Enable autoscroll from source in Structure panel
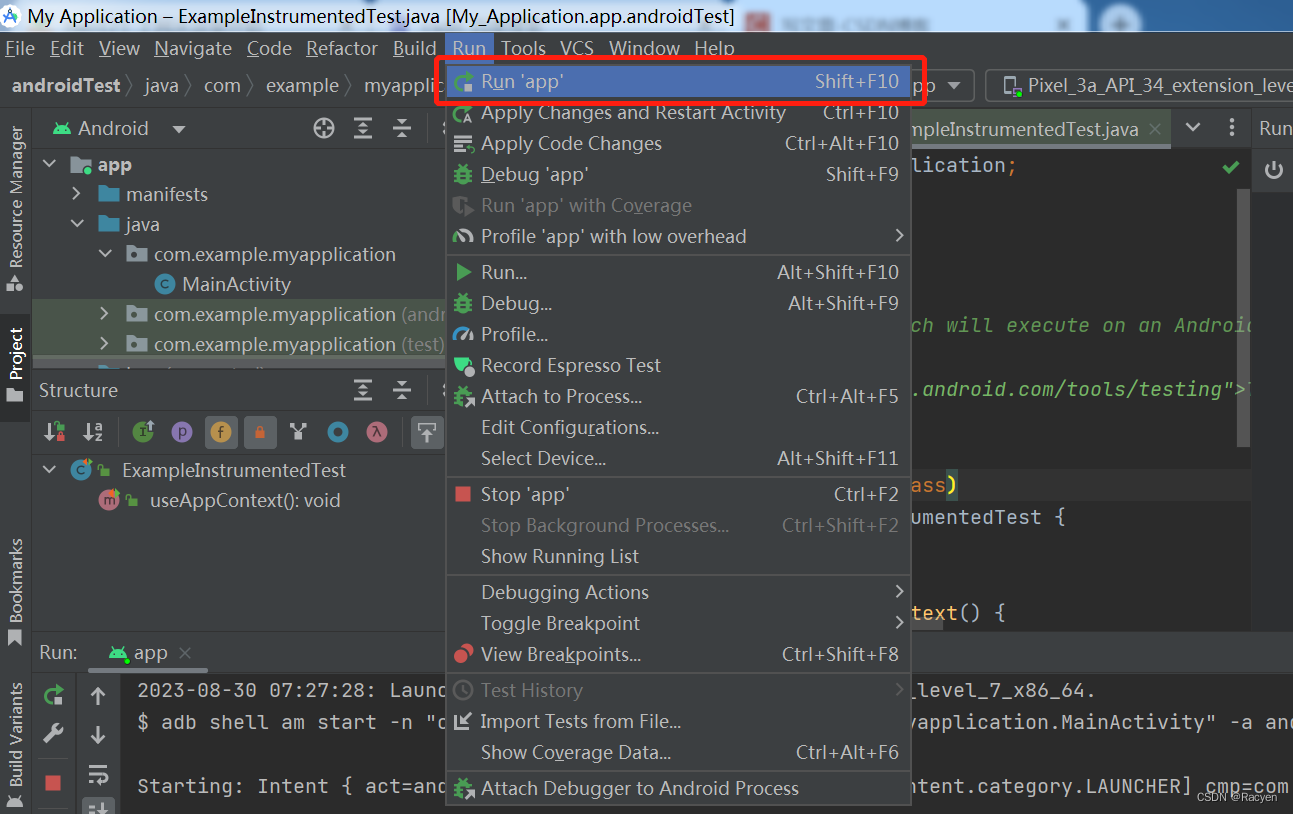 pyautogui.click(x=427, y=431)
